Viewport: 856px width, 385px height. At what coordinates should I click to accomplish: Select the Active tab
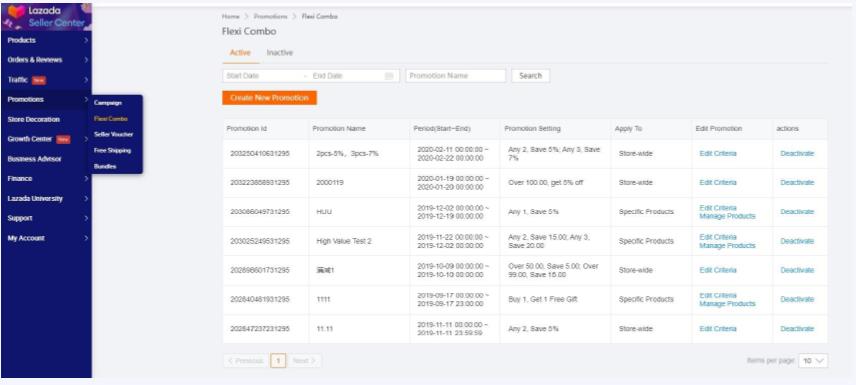point(240,53)
